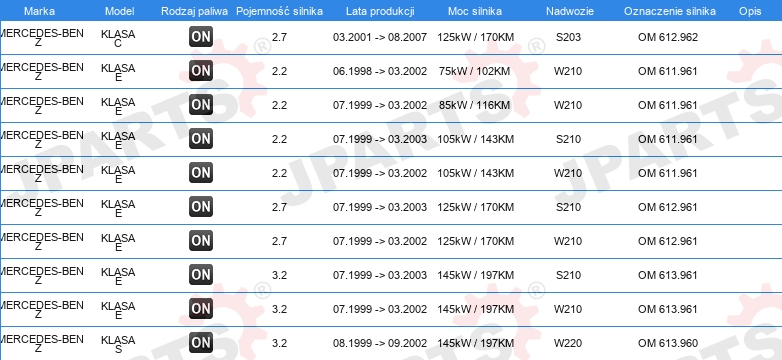
Task: Click the ON fuel icon in the KLASA S row
Action: pos(201,343)
